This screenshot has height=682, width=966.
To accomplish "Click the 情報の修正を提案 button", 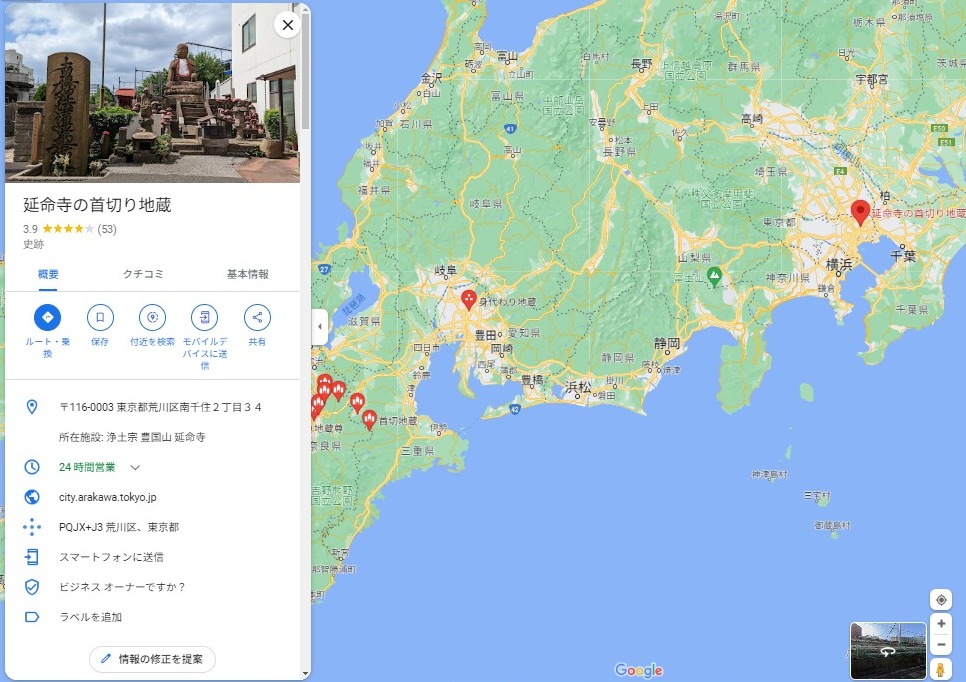I will (x=153, y=659).
